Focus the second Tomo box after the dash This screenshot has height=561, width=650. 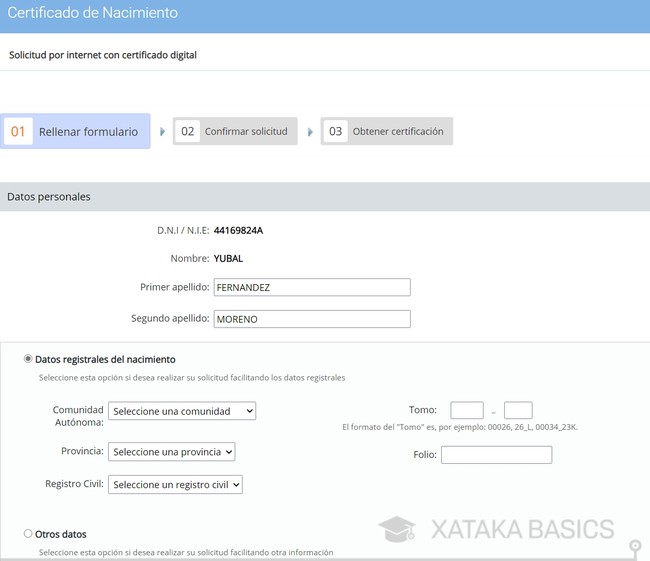(x=518, y=410)
